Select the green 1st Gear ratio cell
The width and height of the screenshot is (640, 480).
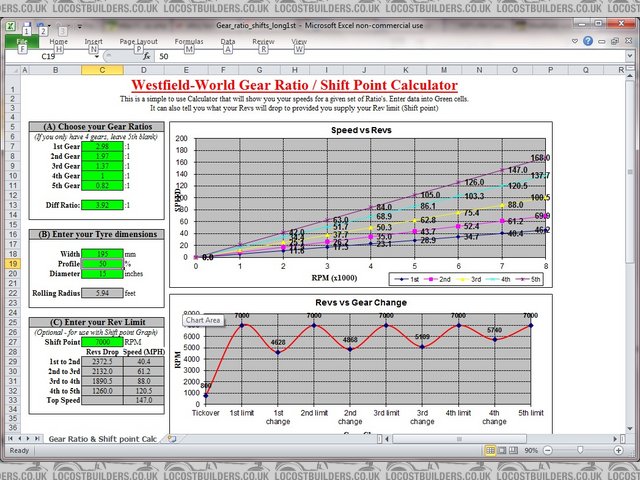click(102, 146)
